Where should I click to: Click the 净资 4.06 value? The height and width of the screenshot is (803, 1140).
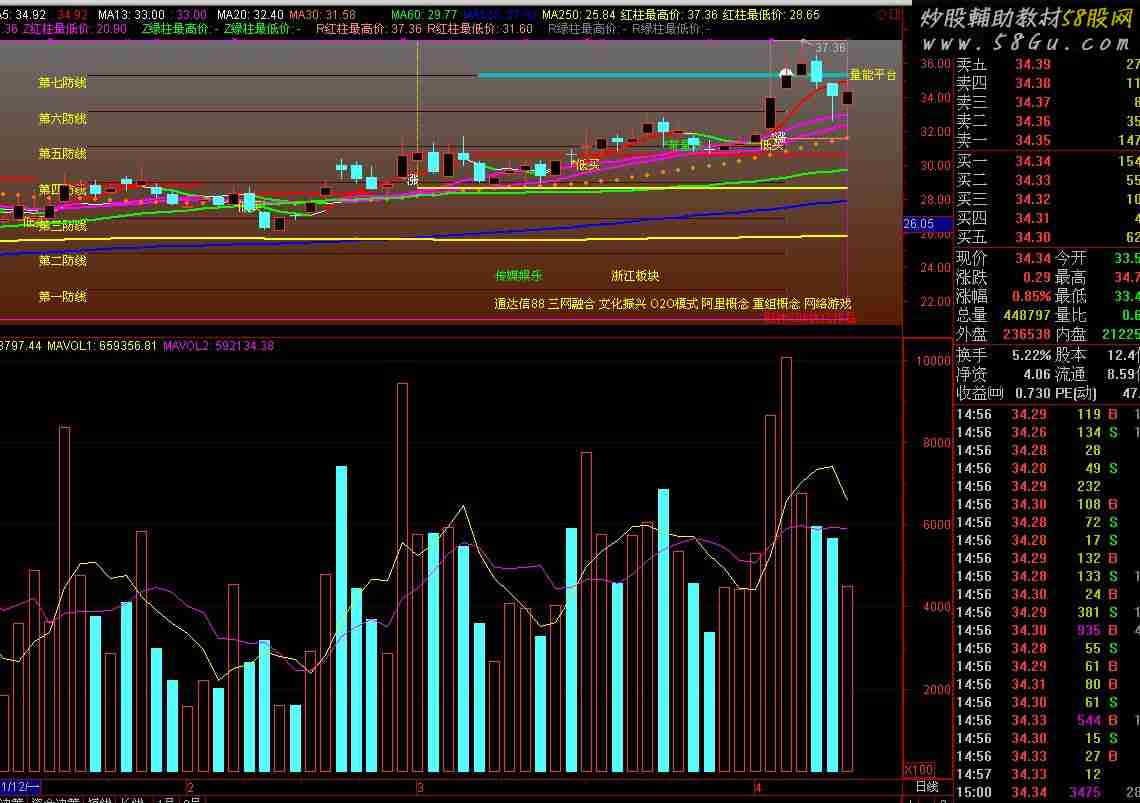click(x=1037, y=375)
